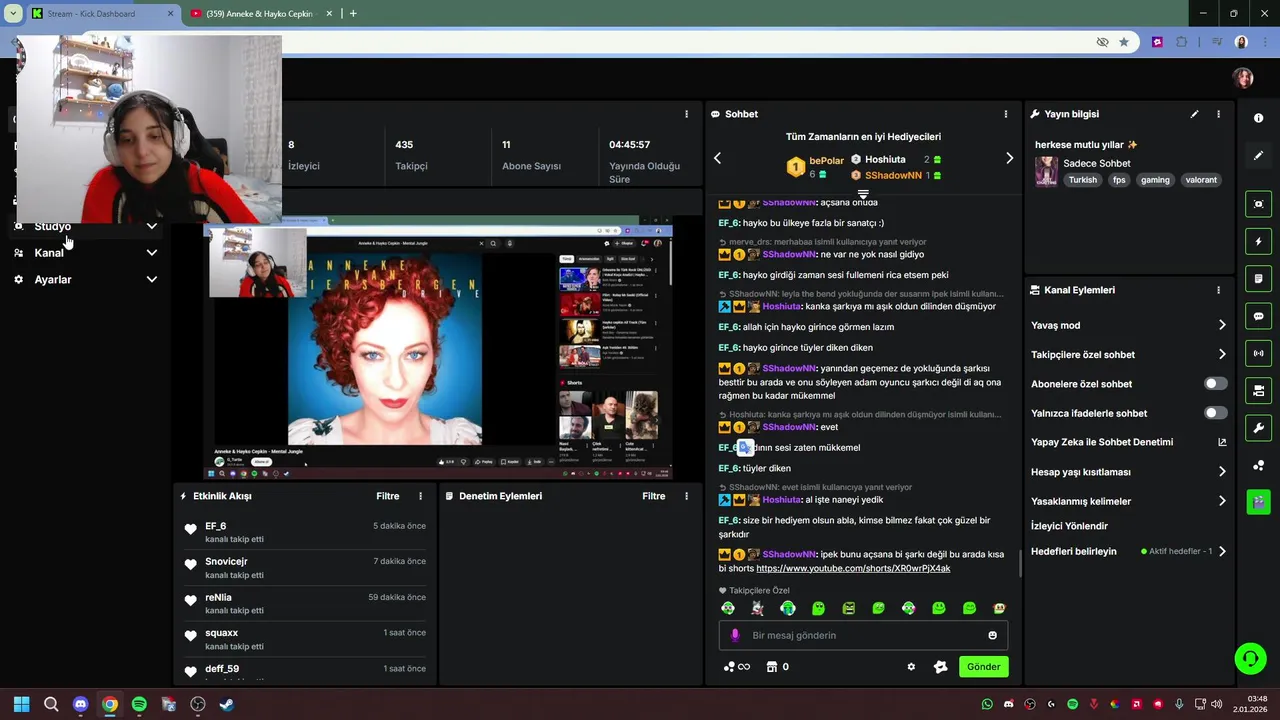Image resolution: width=1280 pixels, height=720 pixels.
Task: Open Steam from the taskbar
Action: click(x=227, y=704)
